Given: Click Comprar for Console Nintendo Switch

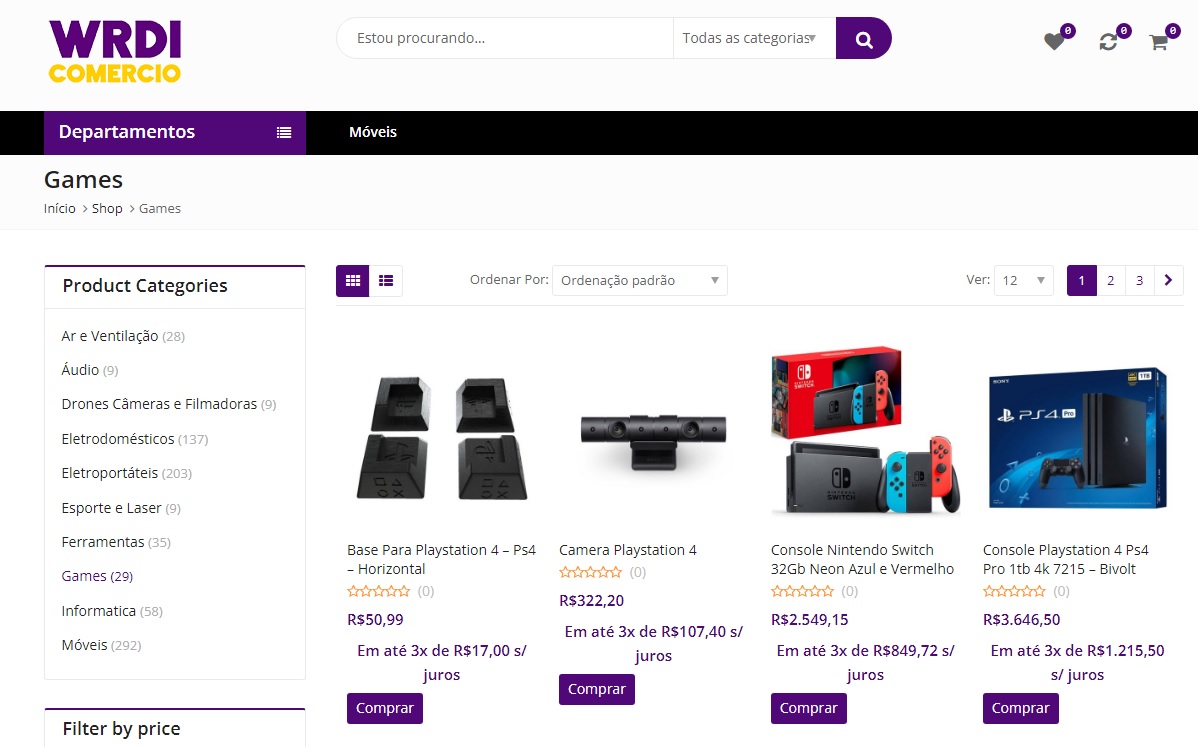Looking at the screenshot, I should click(808, 708).
